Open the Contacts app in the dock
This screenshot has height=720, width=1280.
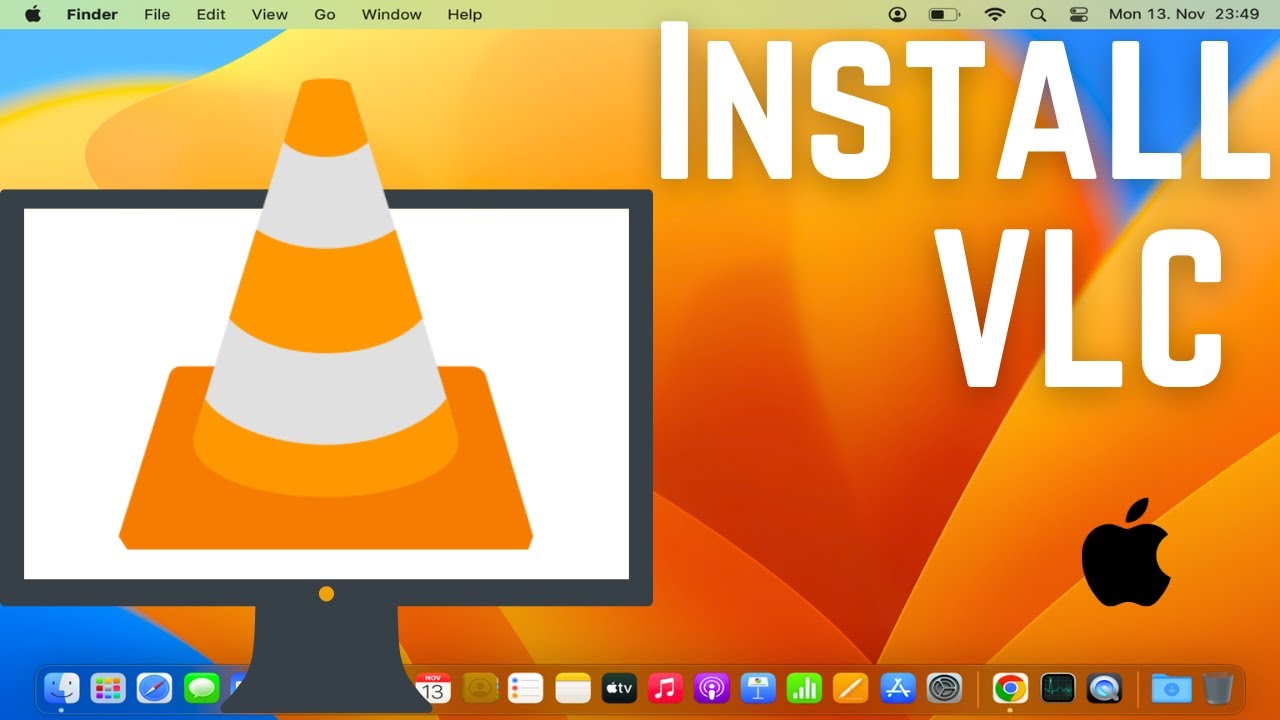tap(480, 688)
